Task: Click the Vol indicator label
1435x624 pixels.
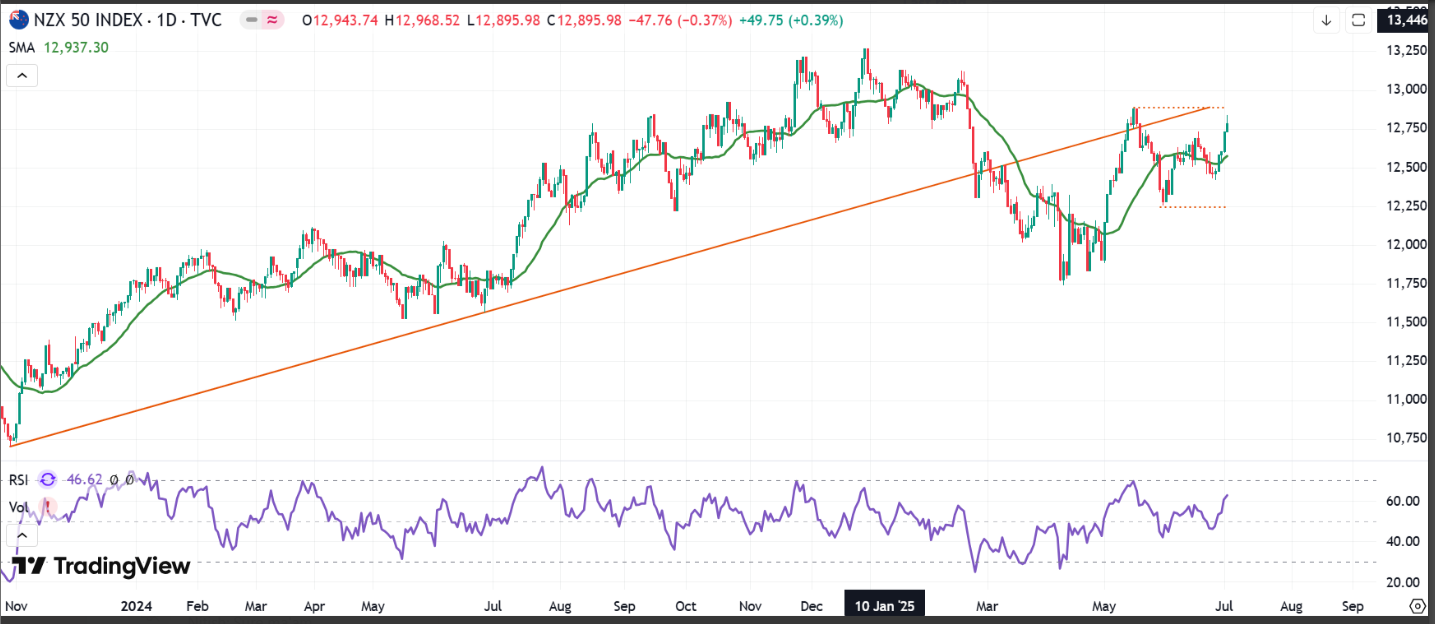Action: click(x=19, y=507)
